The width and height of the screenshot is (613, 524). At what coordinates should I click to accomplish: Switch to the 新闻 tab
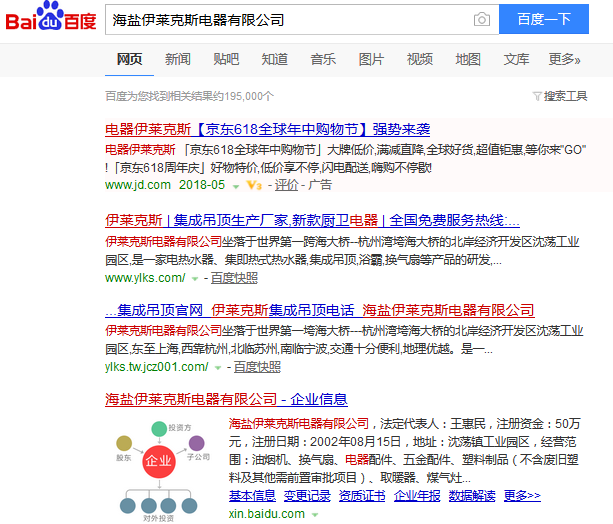pyautogui.click(x=178, y=59)
